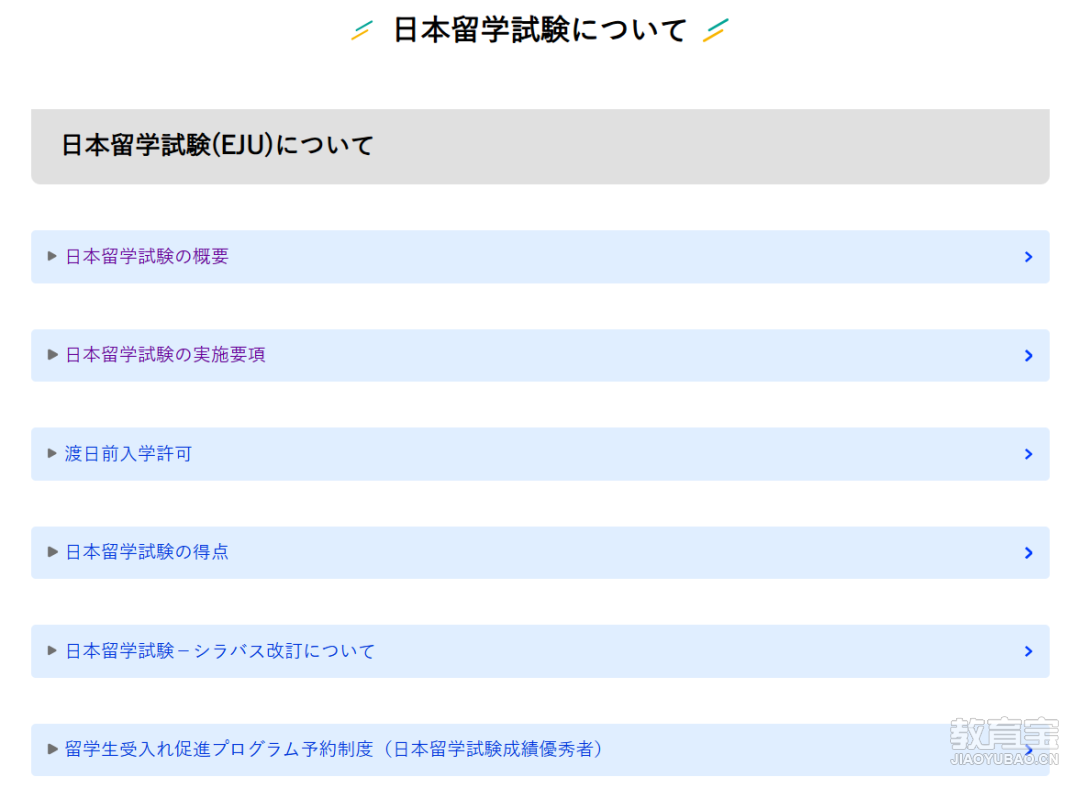Open the 日本留学試験の実施要項 link

pos(165,355)
